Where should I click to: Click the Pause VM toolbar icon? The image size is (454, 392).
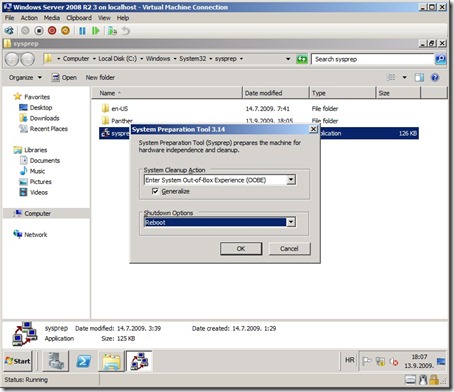(82, 31)
